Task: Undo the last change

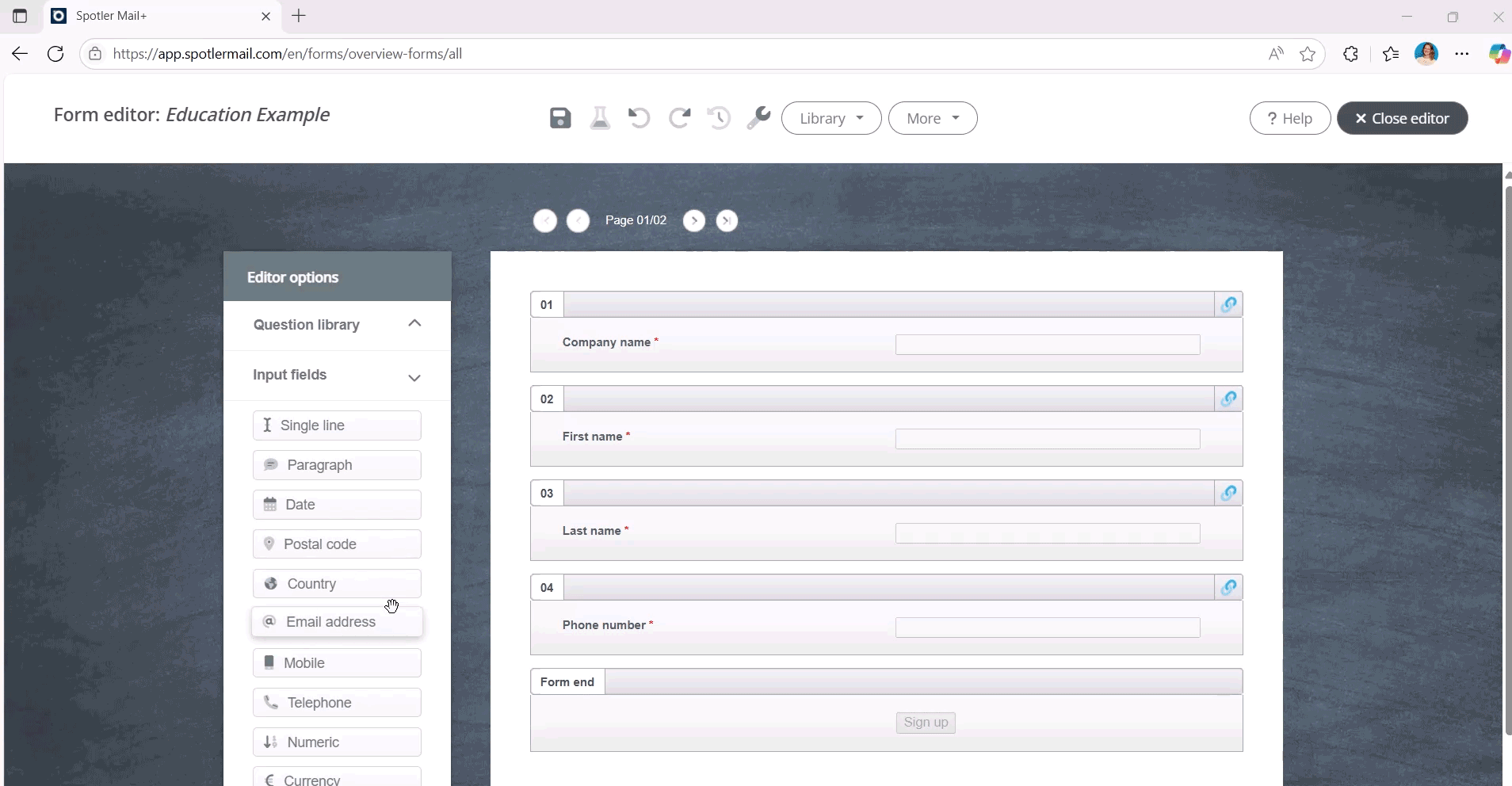Action: click(x=640, y=118)
